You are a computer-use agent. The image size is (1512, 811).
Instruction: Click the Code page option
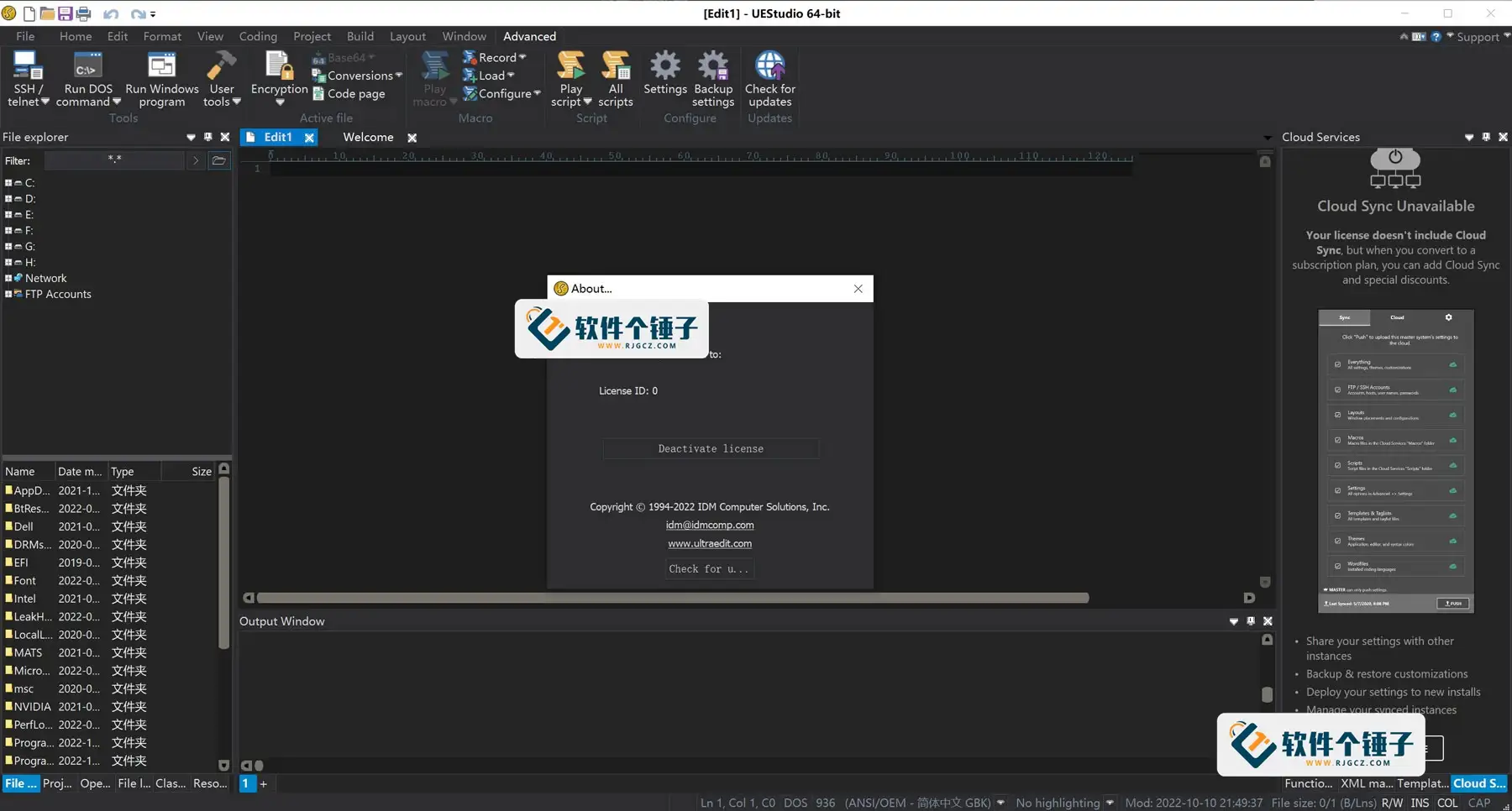coord(349,94)
